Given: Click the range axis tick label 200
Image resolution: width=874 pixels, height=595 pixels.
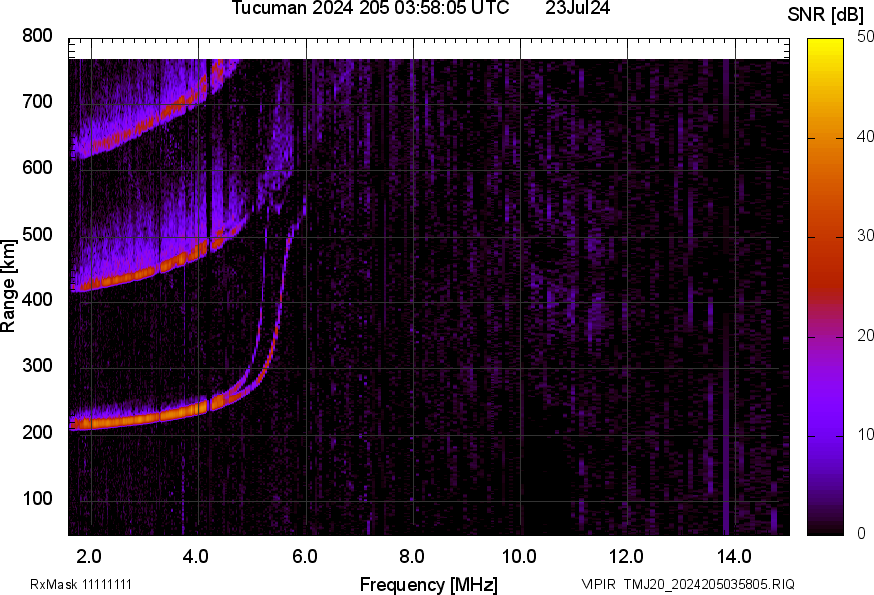Looking at the screenshot, I should point(37,432).
